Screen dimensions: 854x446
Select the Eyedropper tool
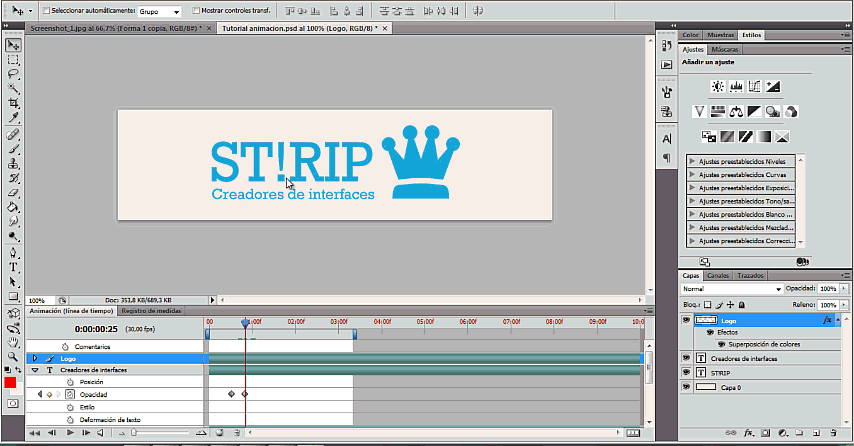pyautogui.click(x=13, y=118)
